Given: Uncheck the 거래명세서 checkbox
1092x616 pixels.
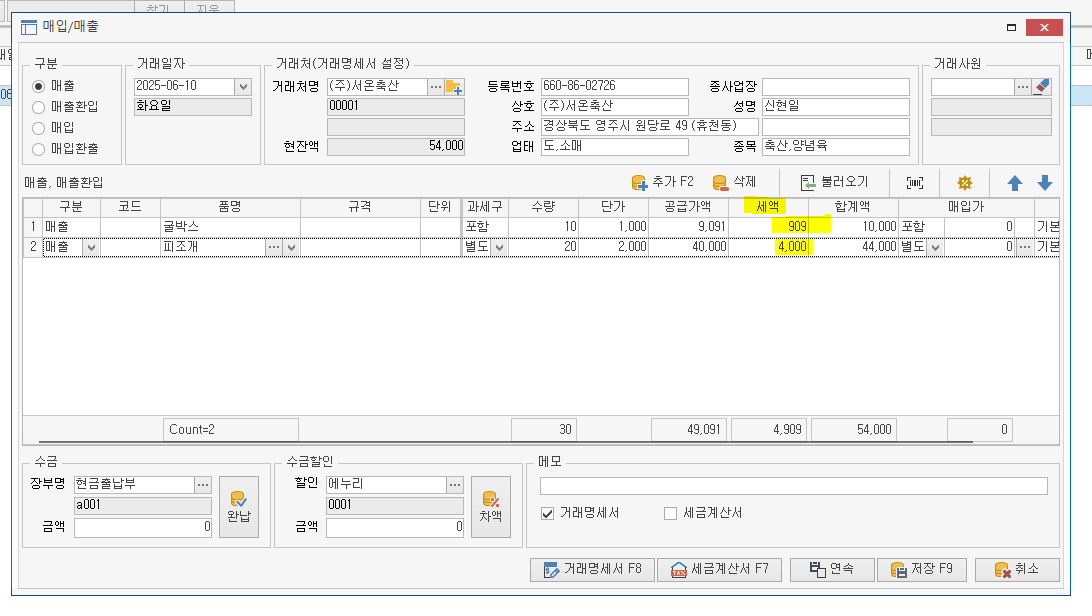Looking at the screenshot, I should tap(547, 513).
